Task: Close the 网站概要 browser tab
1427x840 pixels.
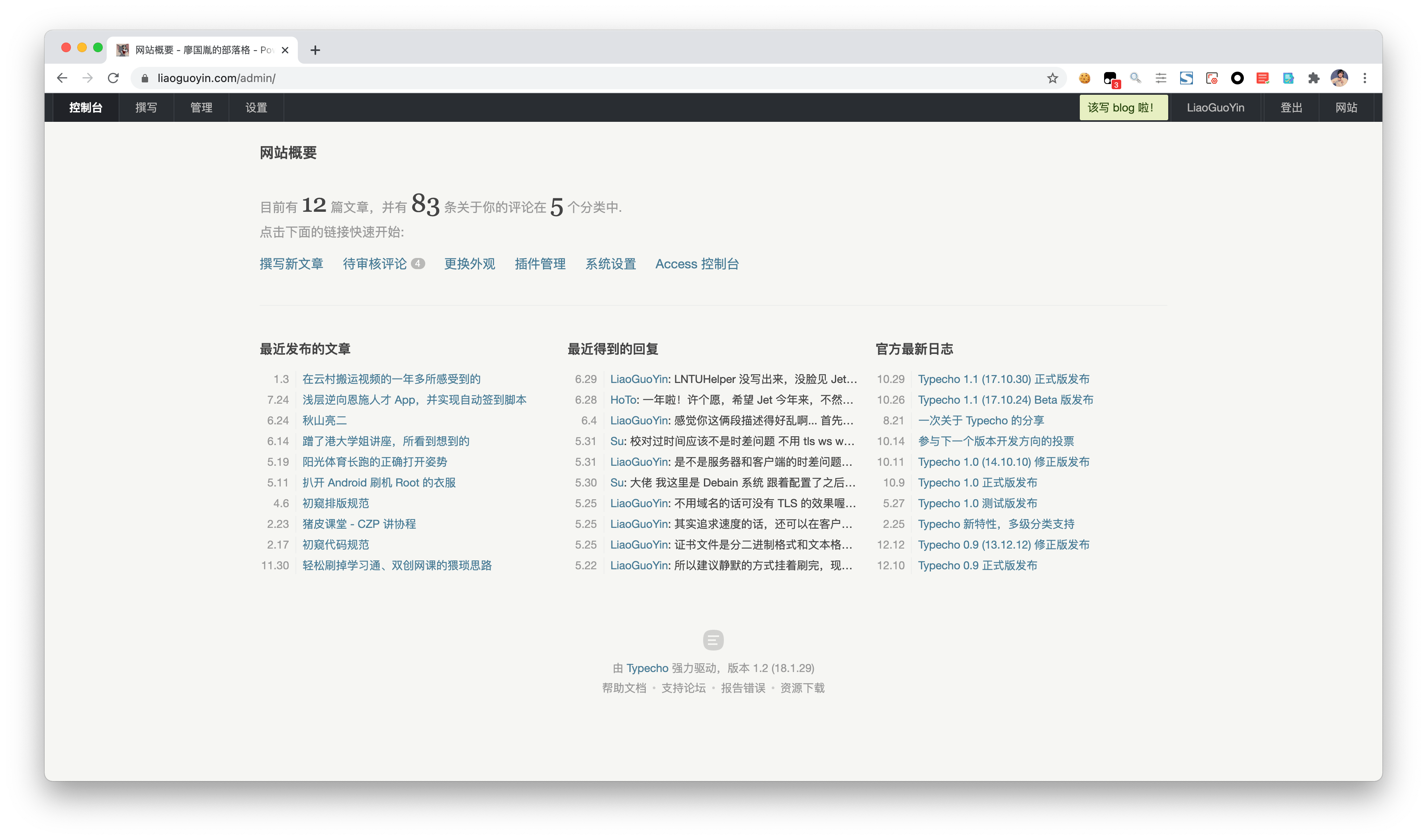Action: click(285, 50)
